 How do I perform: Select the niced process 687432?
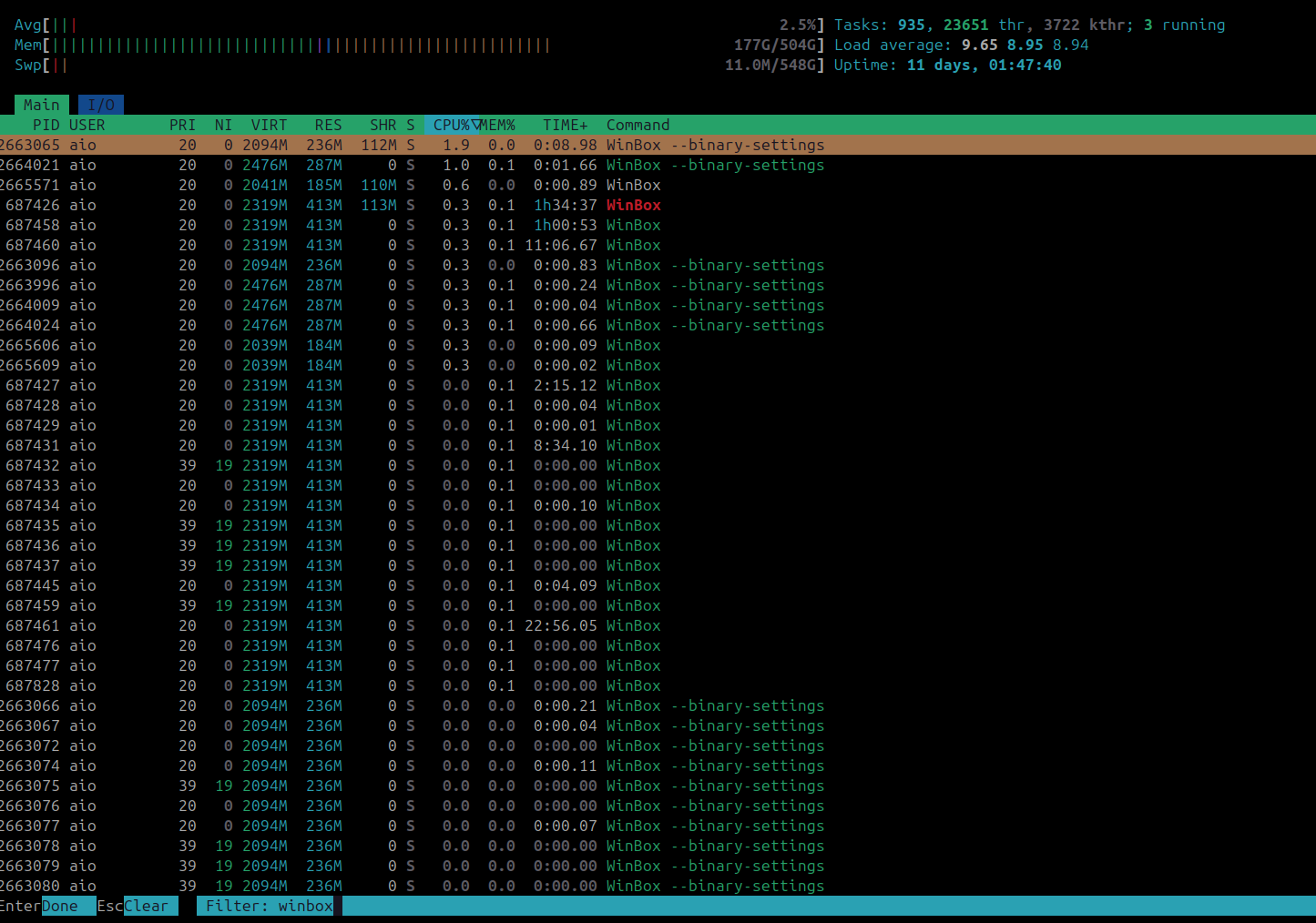tap(658, 465)
